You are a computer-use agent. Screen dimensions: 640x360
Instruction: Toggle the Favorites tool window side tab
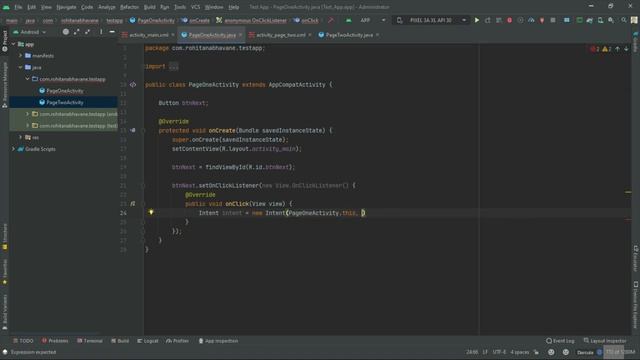click(x=4, y=272)
